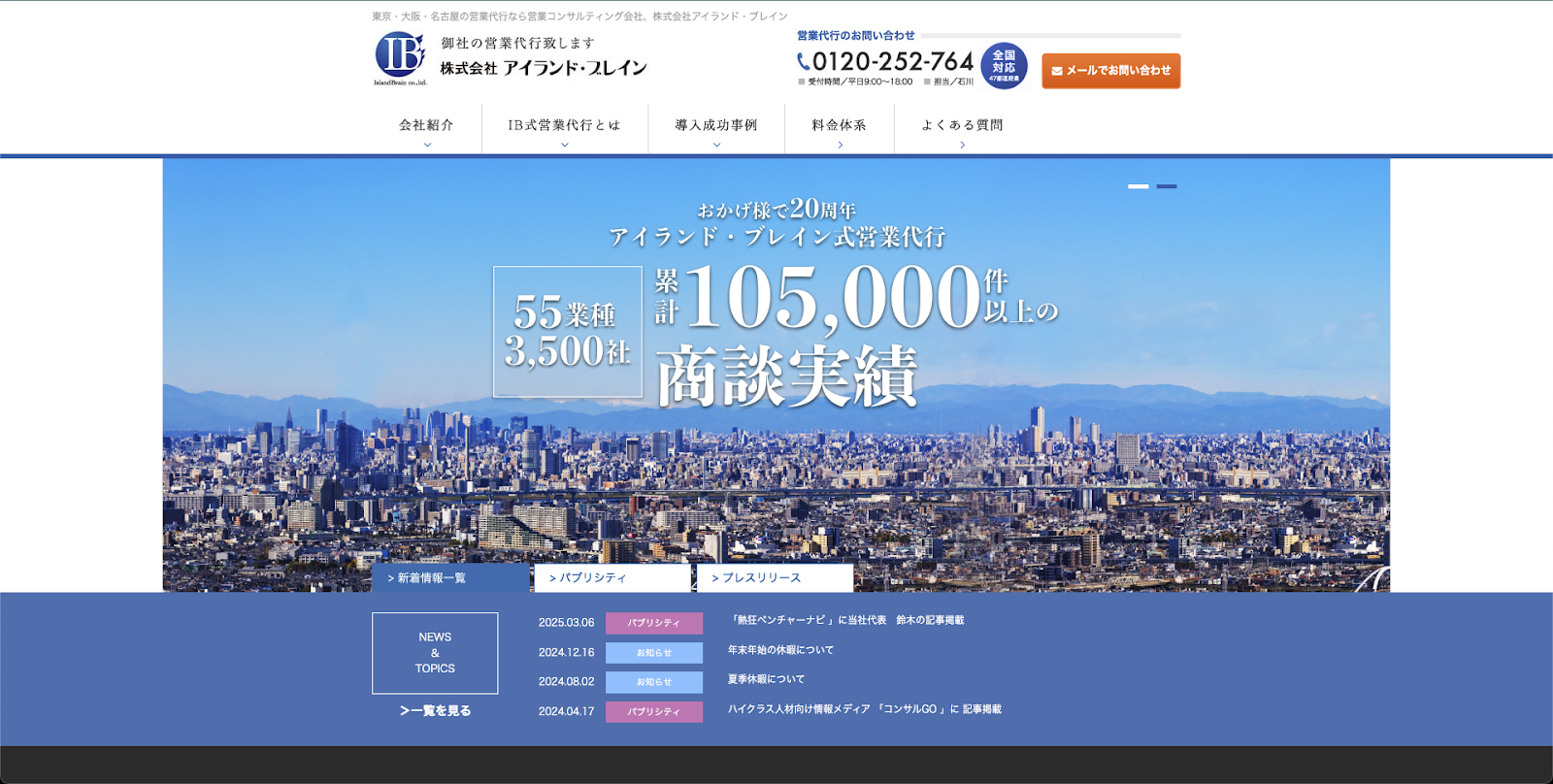Viewport: 1553px width, 784px height.
Task: Expand the IB式営業代行とは chevron
Action: point(565,145)
